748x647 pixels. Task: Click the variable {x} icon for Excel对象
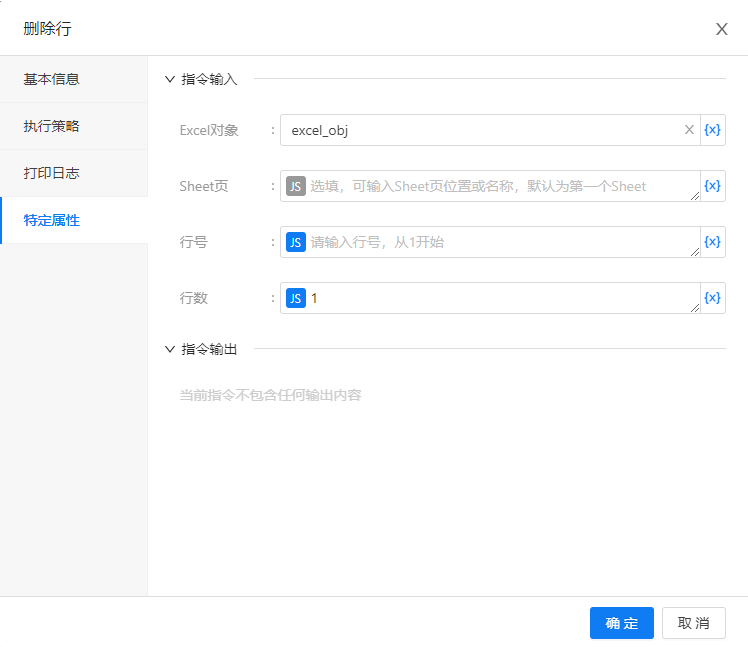pyautogui.click(x=712, y=130)
